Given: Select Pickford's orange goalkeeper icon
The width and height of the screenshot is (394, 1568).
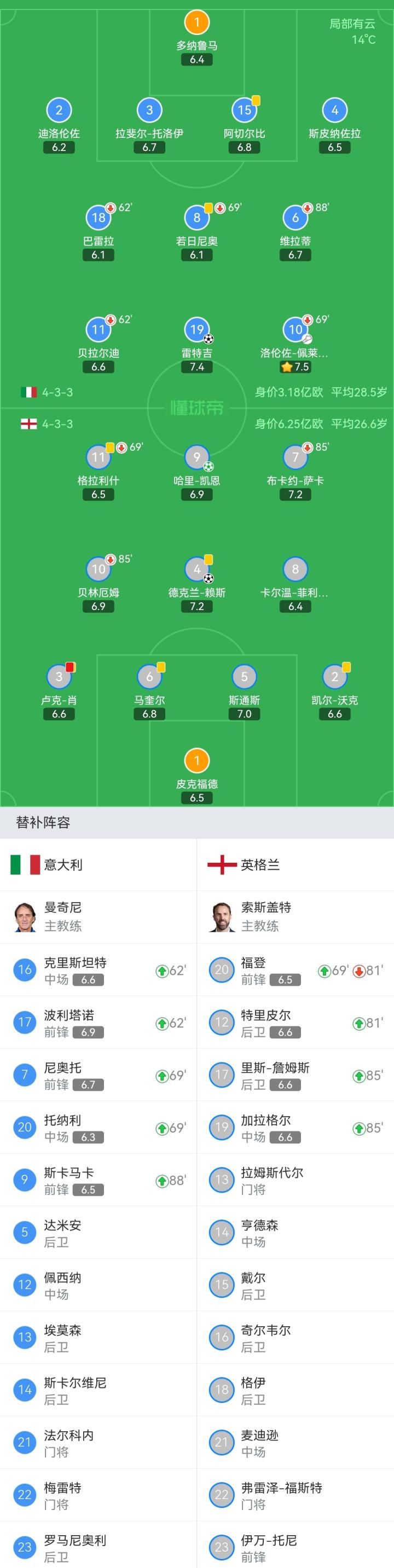Looking at the screenshot, I should (x=196, y=760).
